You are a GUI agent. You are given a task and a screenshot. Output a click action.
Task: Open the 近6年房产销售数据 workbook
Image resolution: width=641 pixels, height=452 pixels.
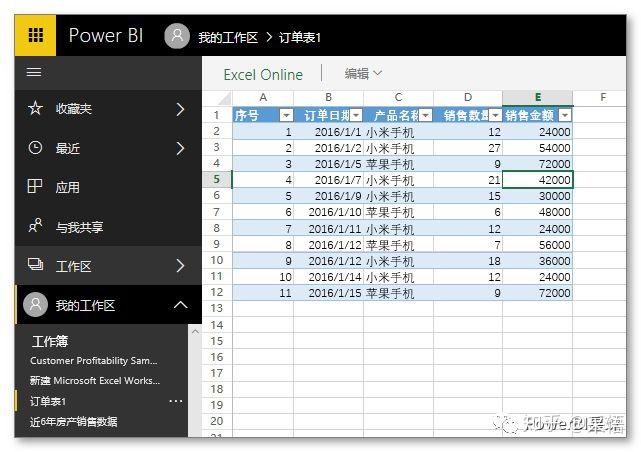(74, 421)
